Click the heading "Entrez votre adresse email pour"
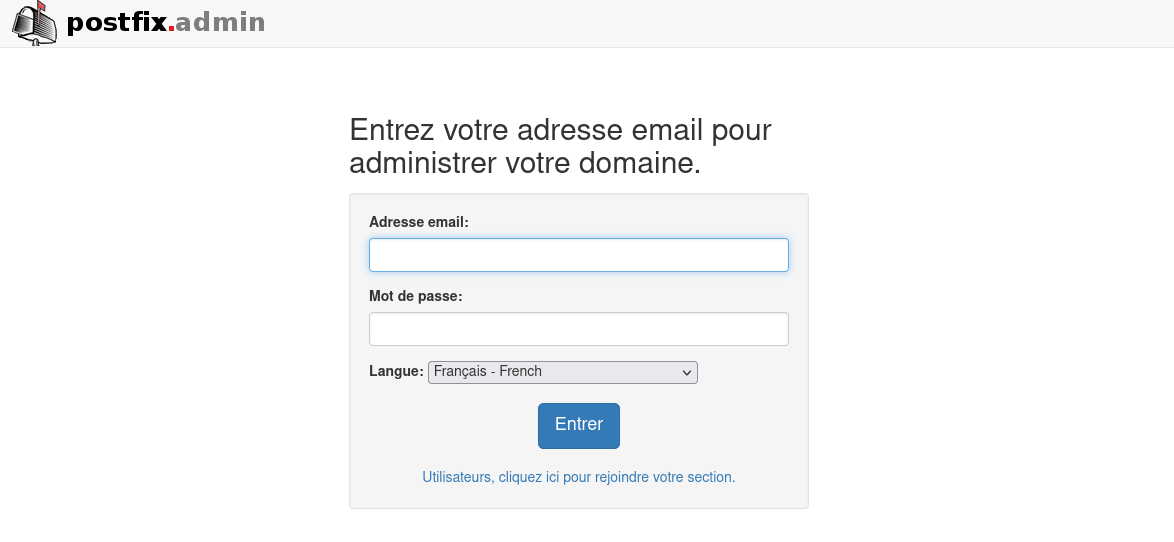Screen dimensions: 1174x542 pos(560,130)
